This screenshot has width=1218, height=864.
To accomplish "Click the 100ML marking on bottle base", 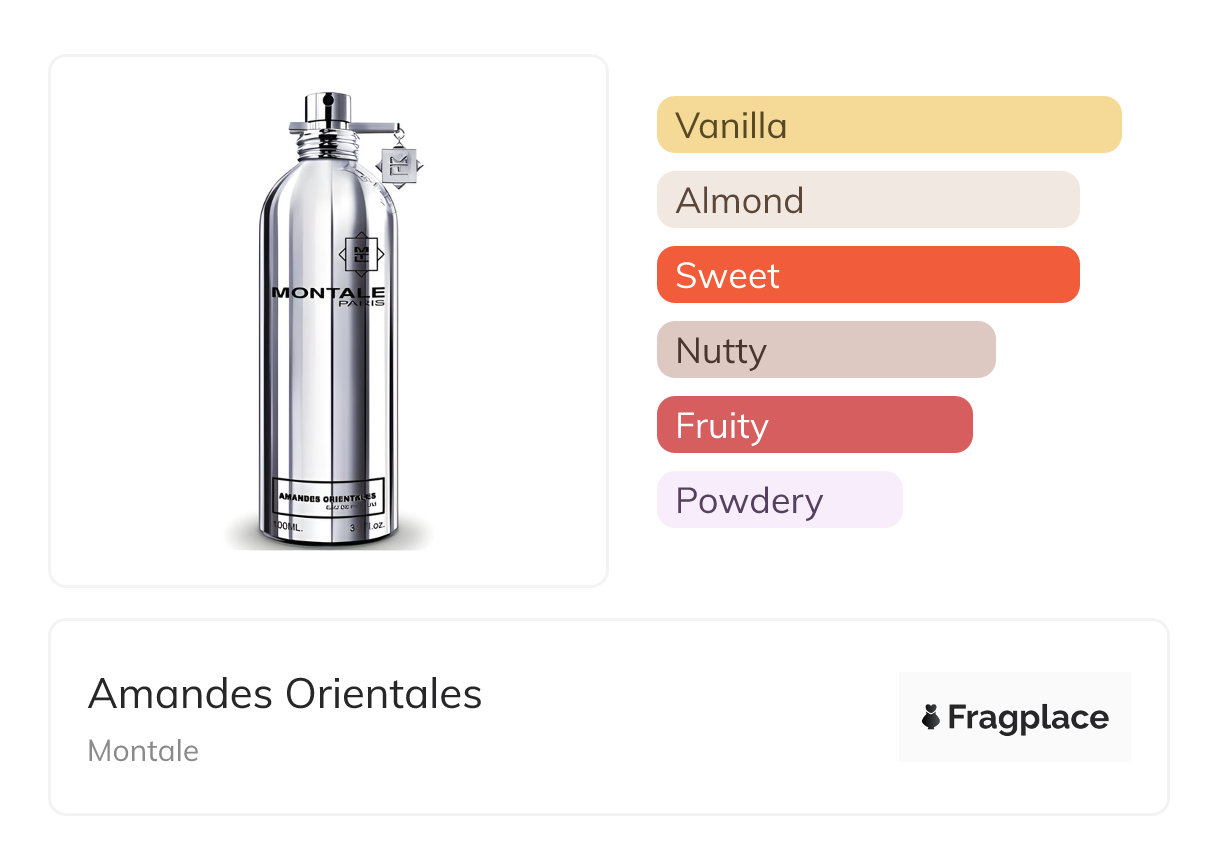I will (288, 526).
